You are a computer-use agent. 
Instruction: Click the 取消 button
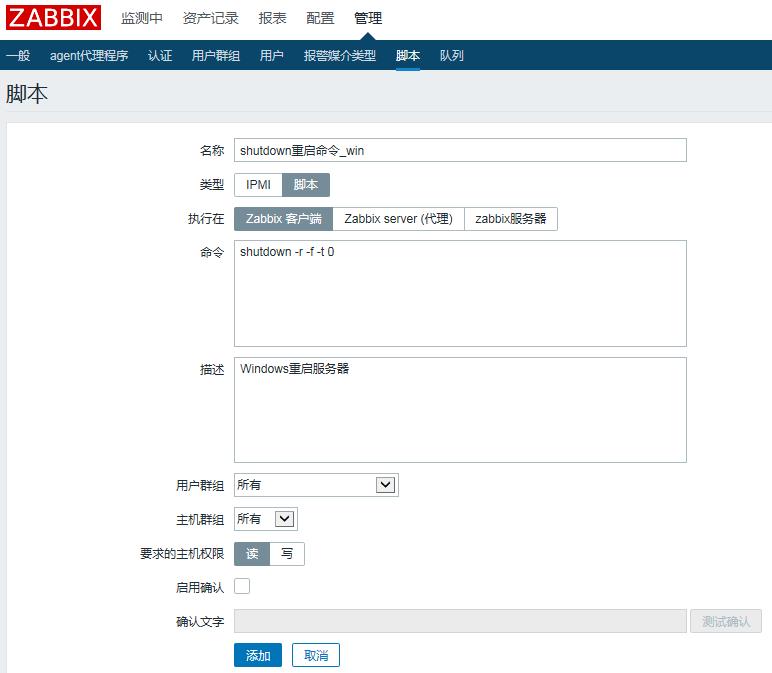point(316,655)
